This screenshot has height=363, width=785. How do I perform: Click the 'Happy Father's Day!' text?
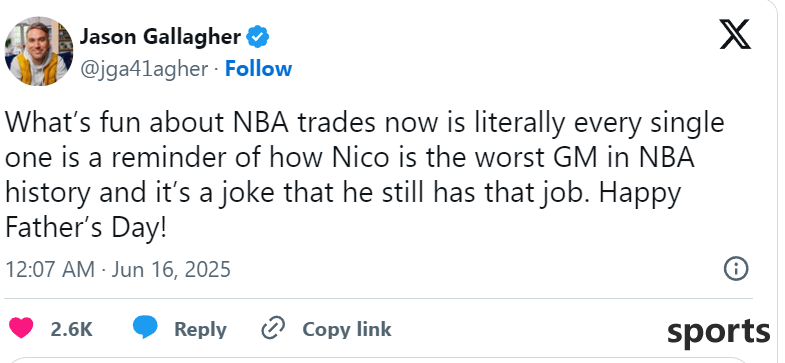[343, 210]
